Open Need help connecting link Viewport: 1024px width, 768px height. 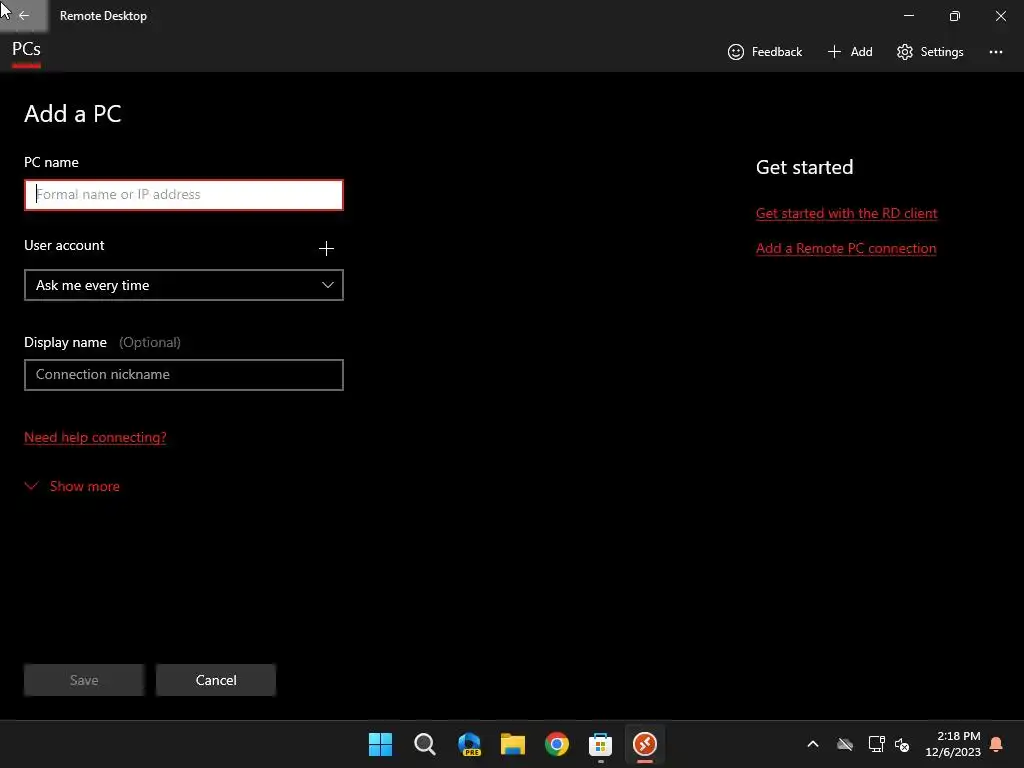click(x=95, y=437)
